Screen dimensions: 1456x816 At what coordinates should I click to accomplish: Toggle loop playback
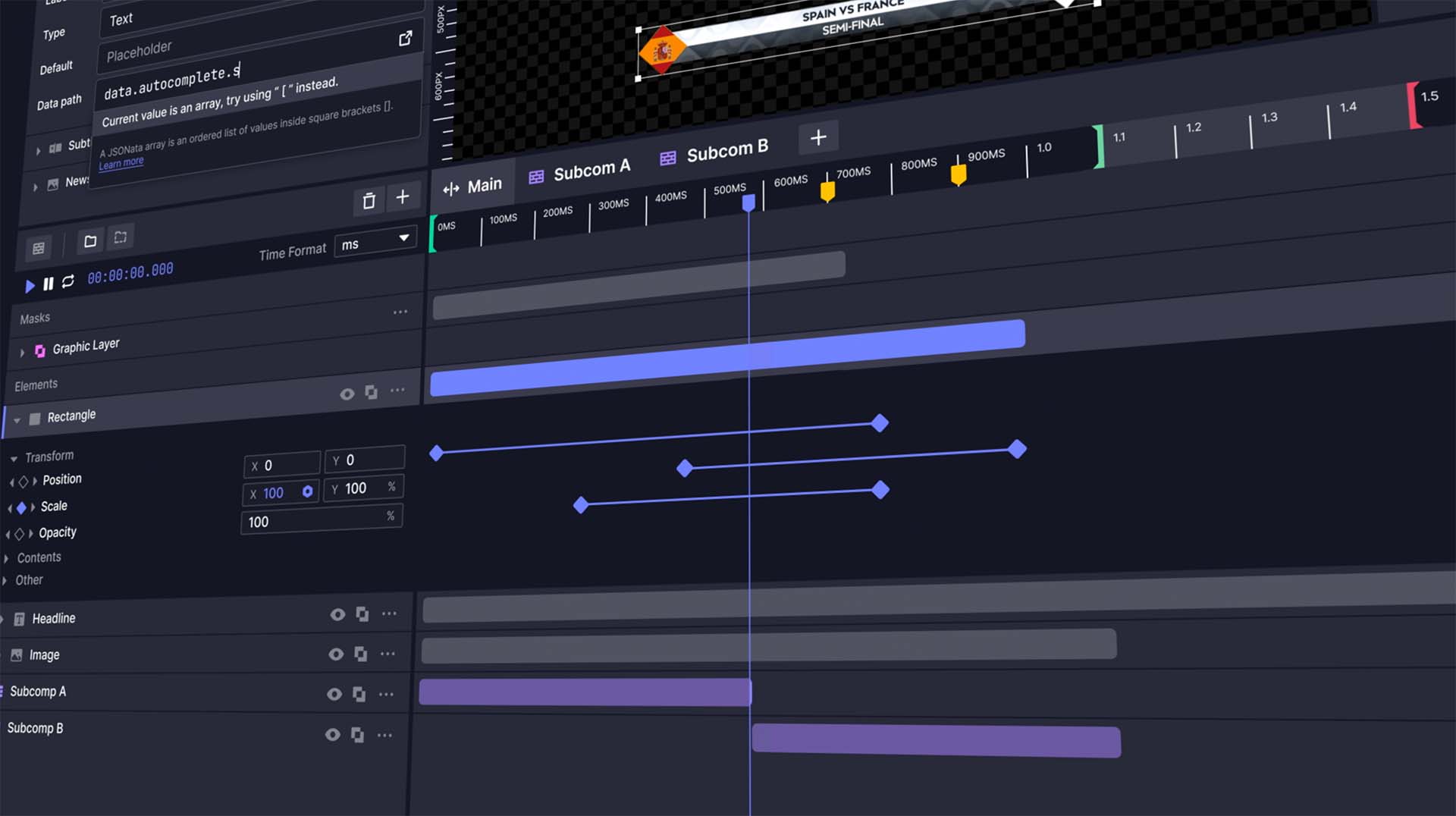pyautogui.click(x=68, y=281)
